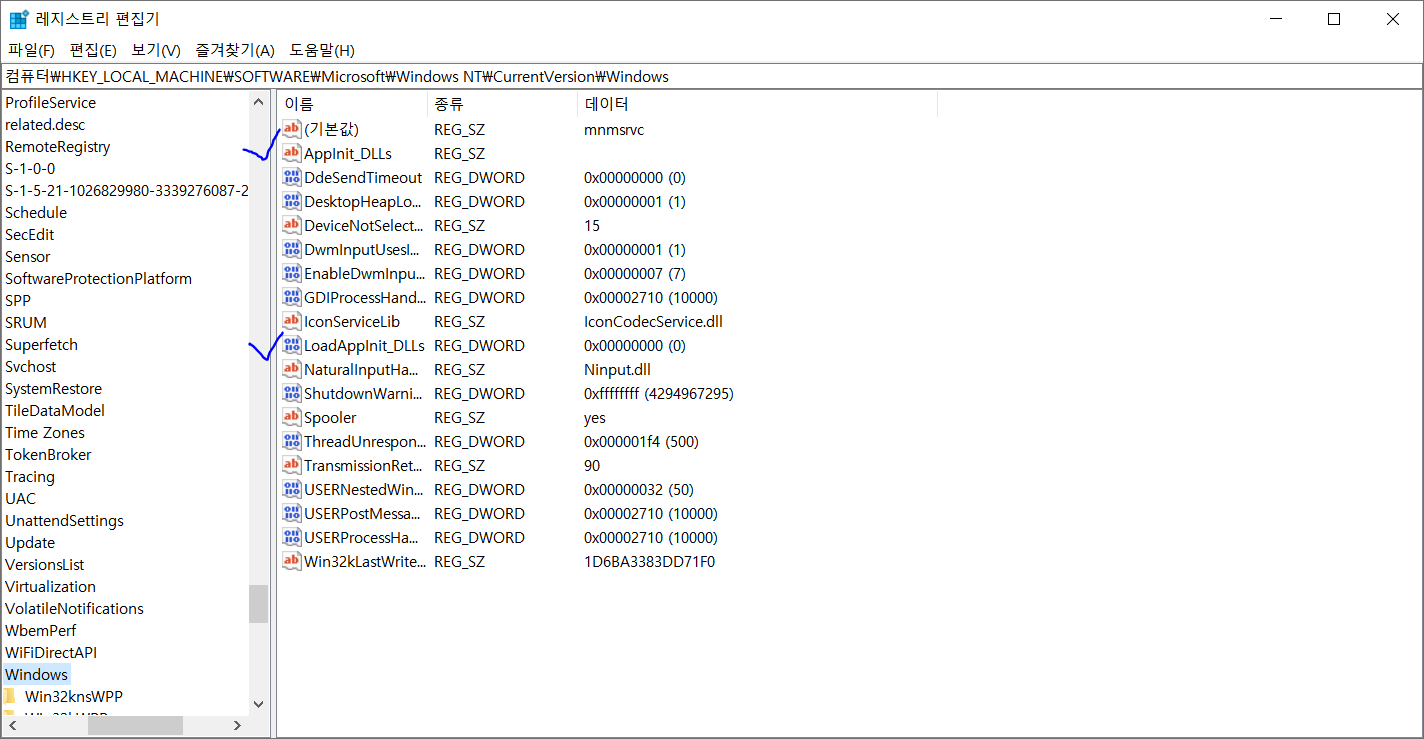Click the Registry Editor title bar icon
1424x739 pixels.
19,19
